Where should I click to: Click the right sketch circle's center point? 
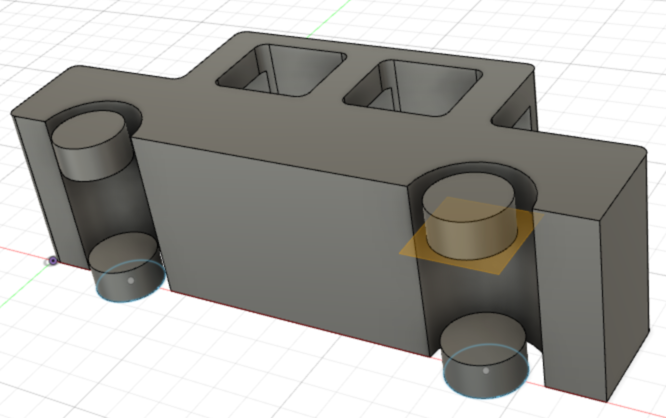click(x=486, y=371)
